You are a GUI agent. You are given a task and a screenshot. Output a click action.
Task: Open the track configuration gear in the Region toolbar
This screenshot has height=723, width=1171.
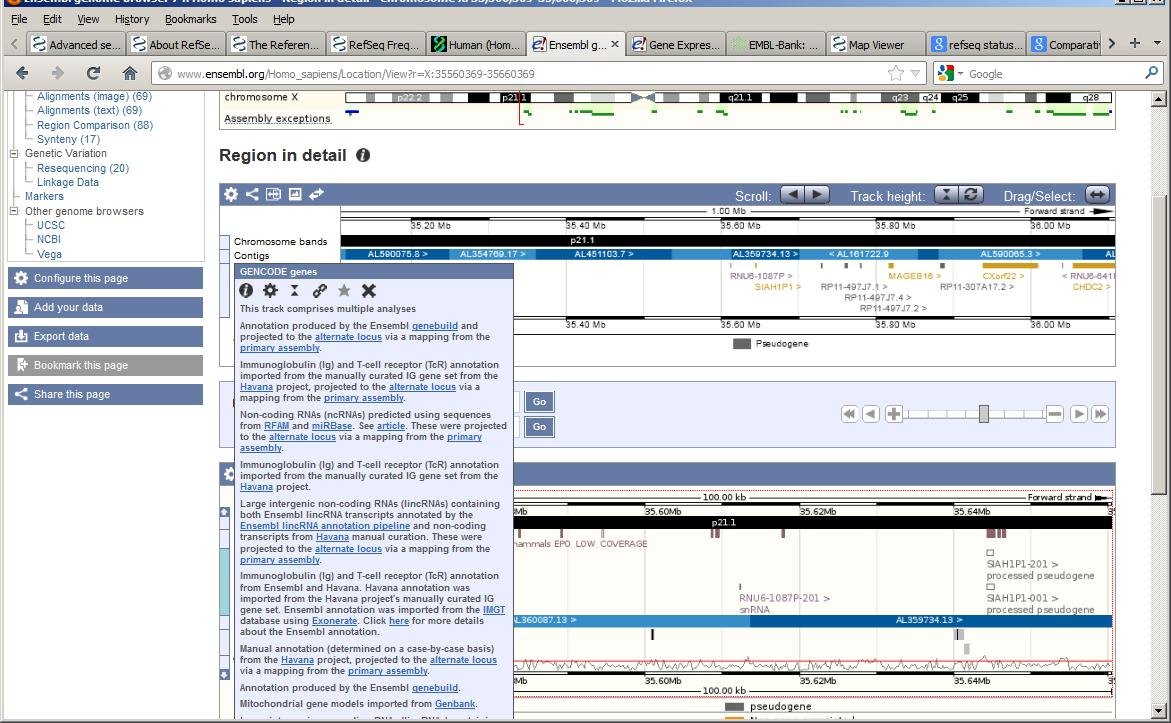(231, 194)
